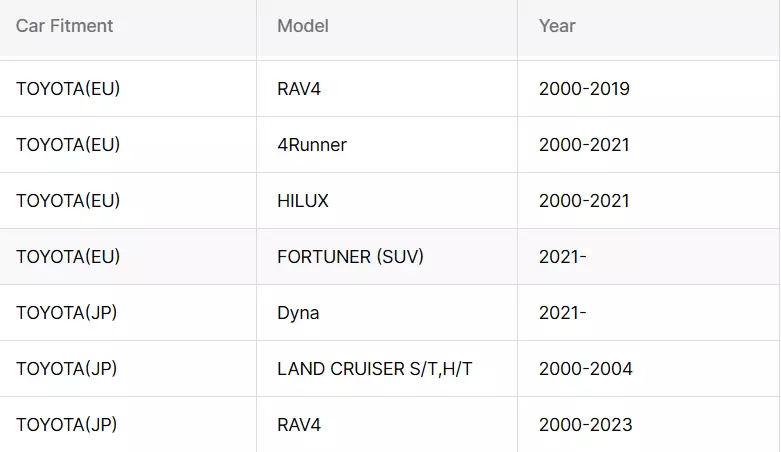The height and width of the screenshot is (452, 781).
Task: Click TOYOTA(JP) in the Dyna row
Action: tap(67, 313)
